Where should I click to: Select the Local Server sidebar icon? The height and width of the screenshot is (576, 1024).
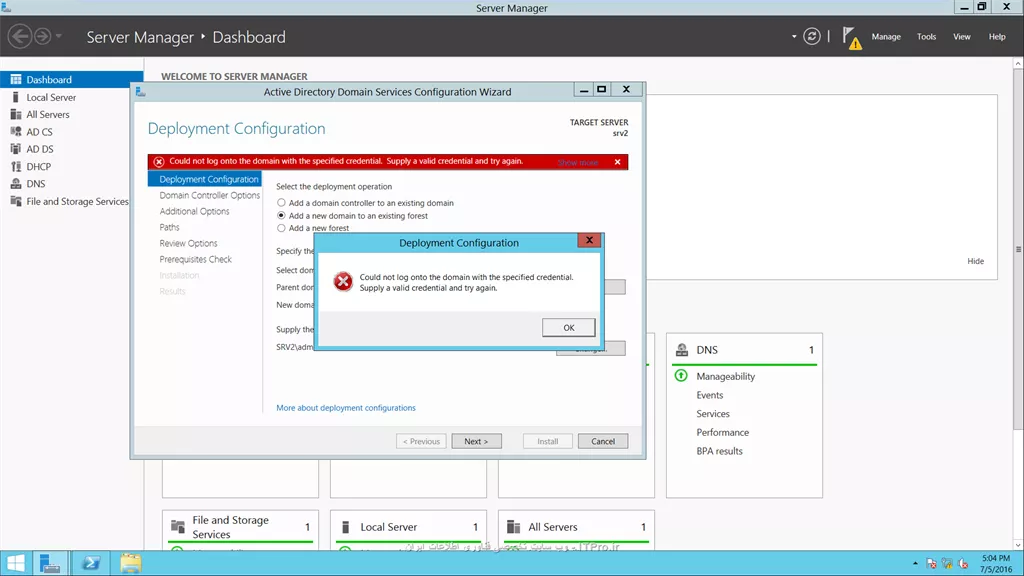(16, 97)
